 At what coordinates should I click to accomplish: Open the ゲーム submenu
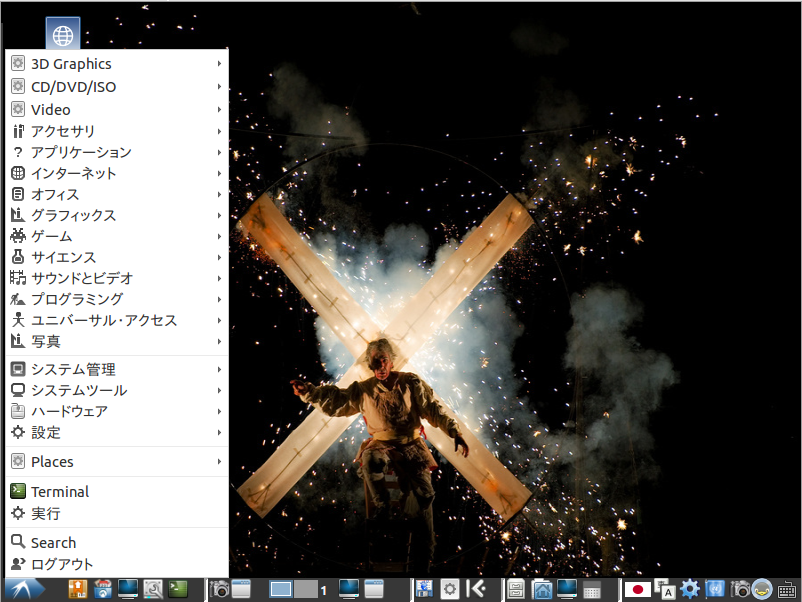(117, 236)
